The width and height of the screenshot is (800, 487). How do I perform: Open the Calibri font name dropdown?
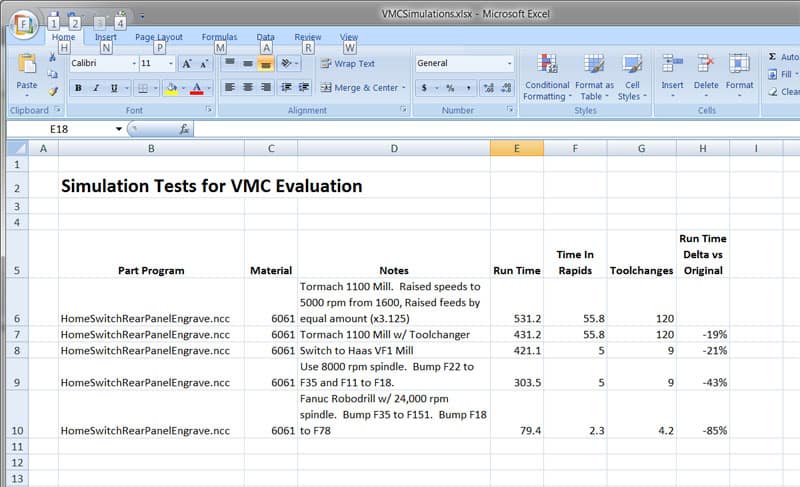pyautogui.click(x=133, y=63)
